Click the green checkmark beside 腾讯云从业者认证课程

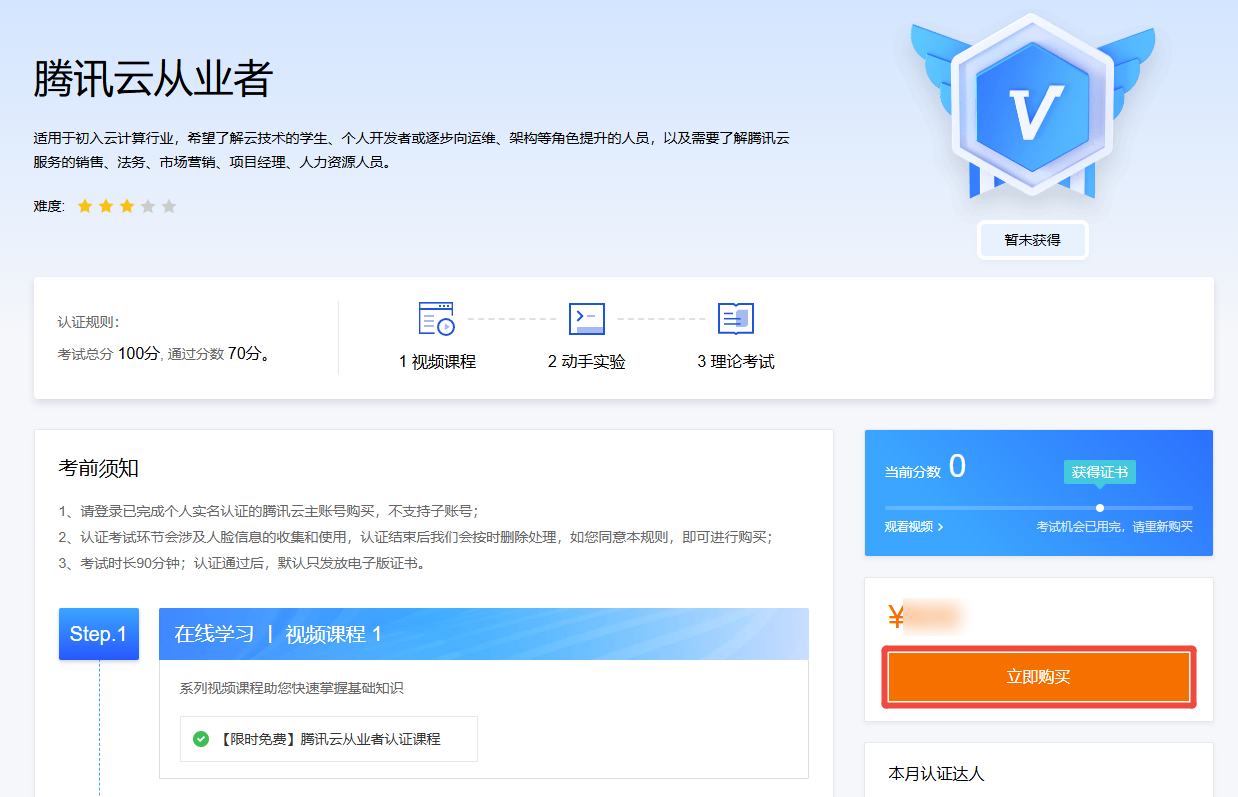click(201, 739)
